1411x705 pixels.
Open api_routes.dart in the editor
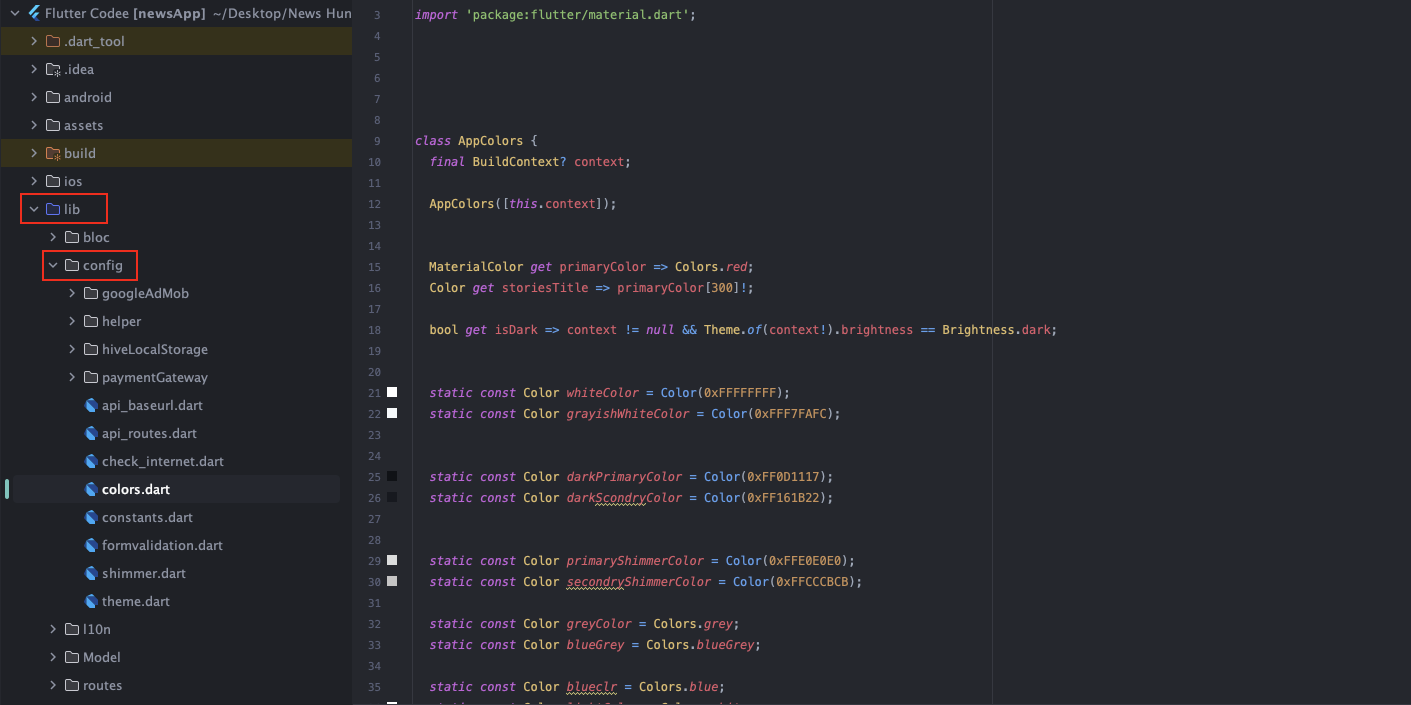point(149,434)
